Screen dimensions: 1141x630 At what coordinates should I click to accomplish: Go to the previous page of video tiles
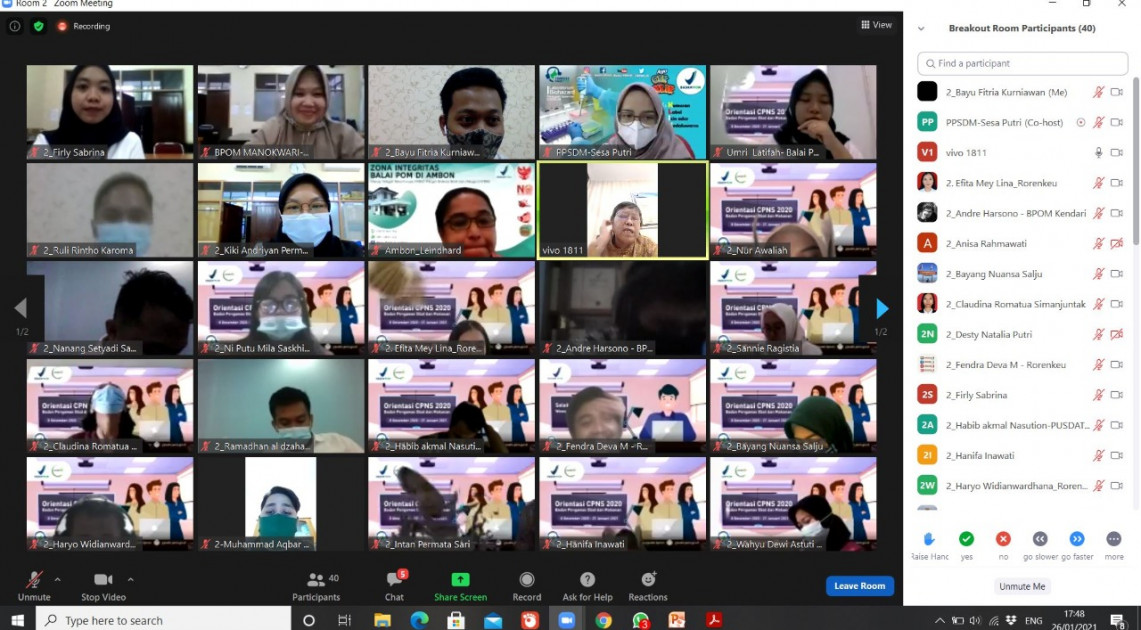20,308
